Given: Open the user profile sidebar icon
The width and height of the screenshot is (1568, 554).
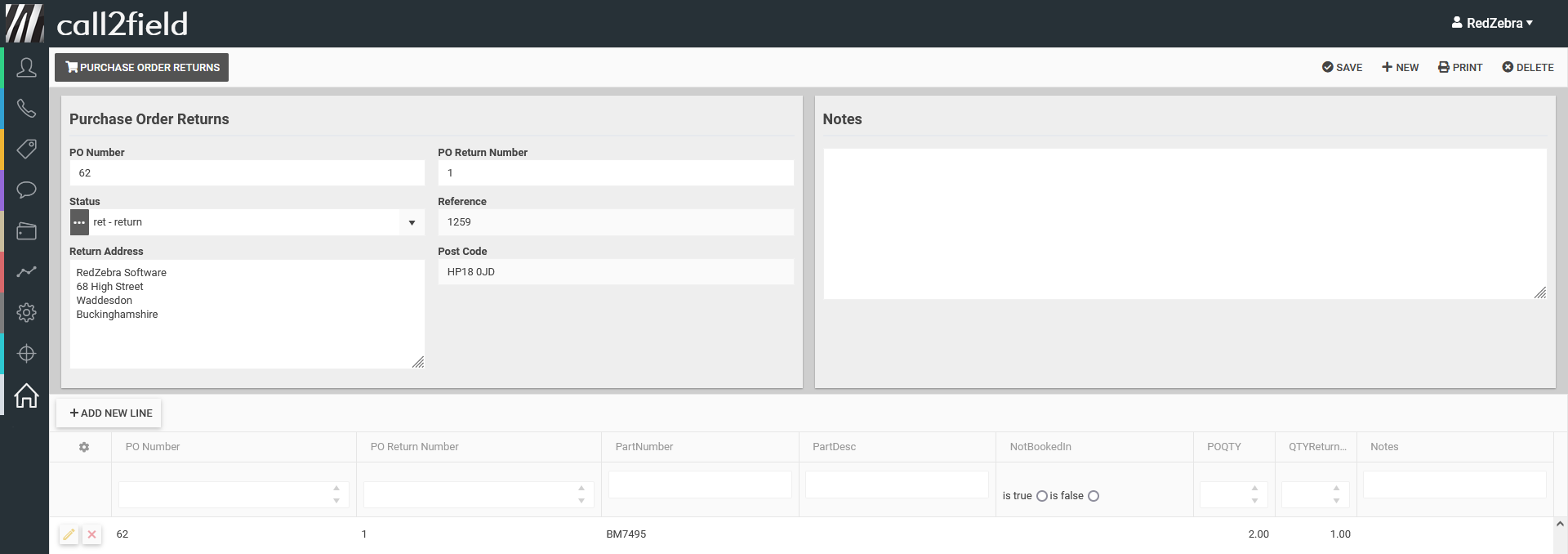Looking at the screenshot, I should [26, 68].
